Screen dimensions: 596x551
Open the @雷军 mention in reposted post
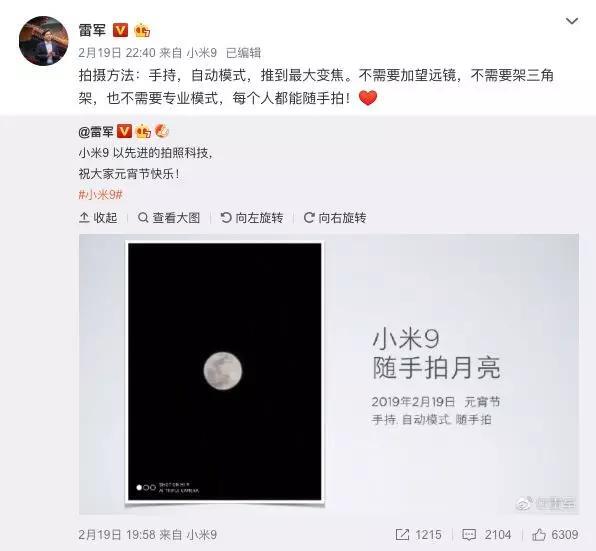pyautogui.click(x=96, y=132)
